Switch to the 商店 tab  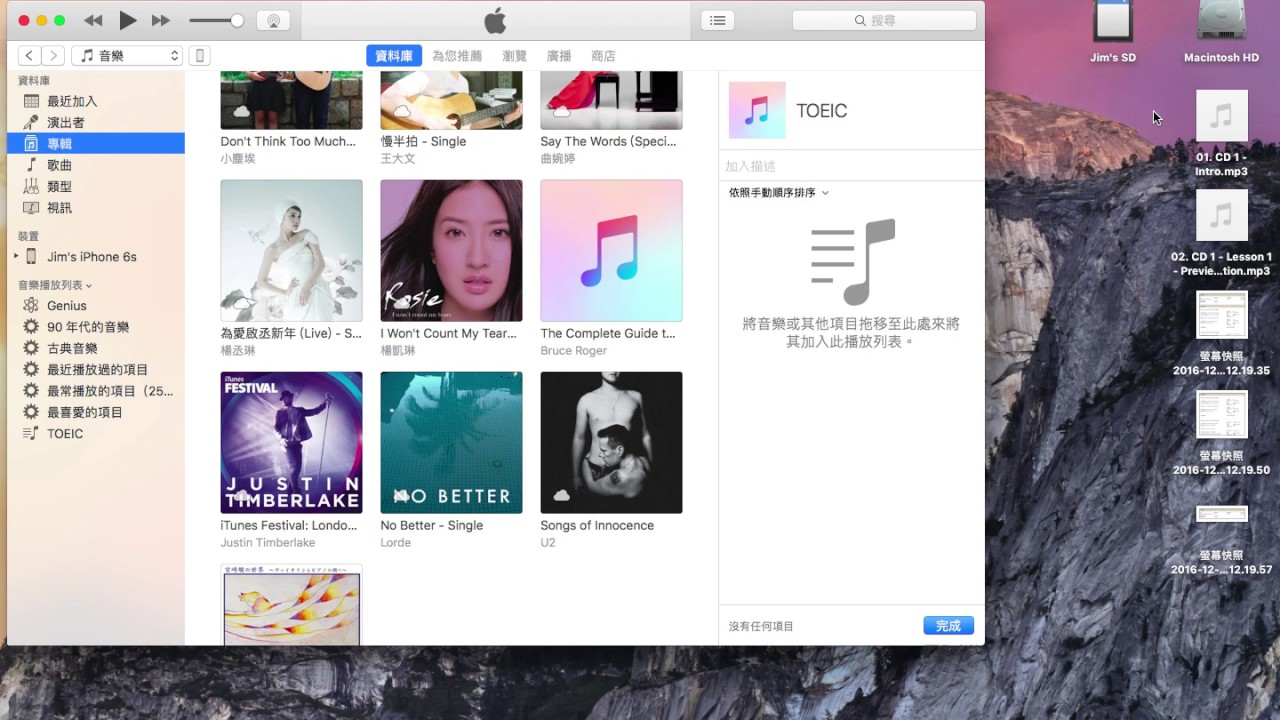tap(603, 56)
